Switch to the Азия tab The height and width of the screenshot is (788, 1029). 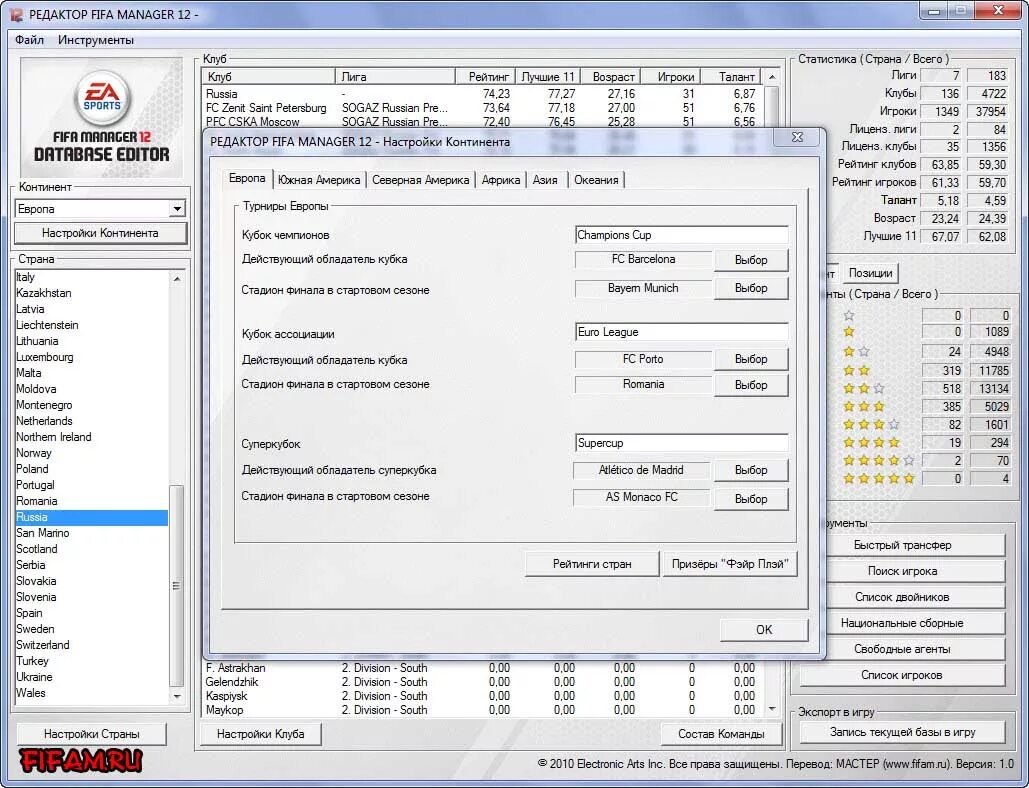point(545,180)
